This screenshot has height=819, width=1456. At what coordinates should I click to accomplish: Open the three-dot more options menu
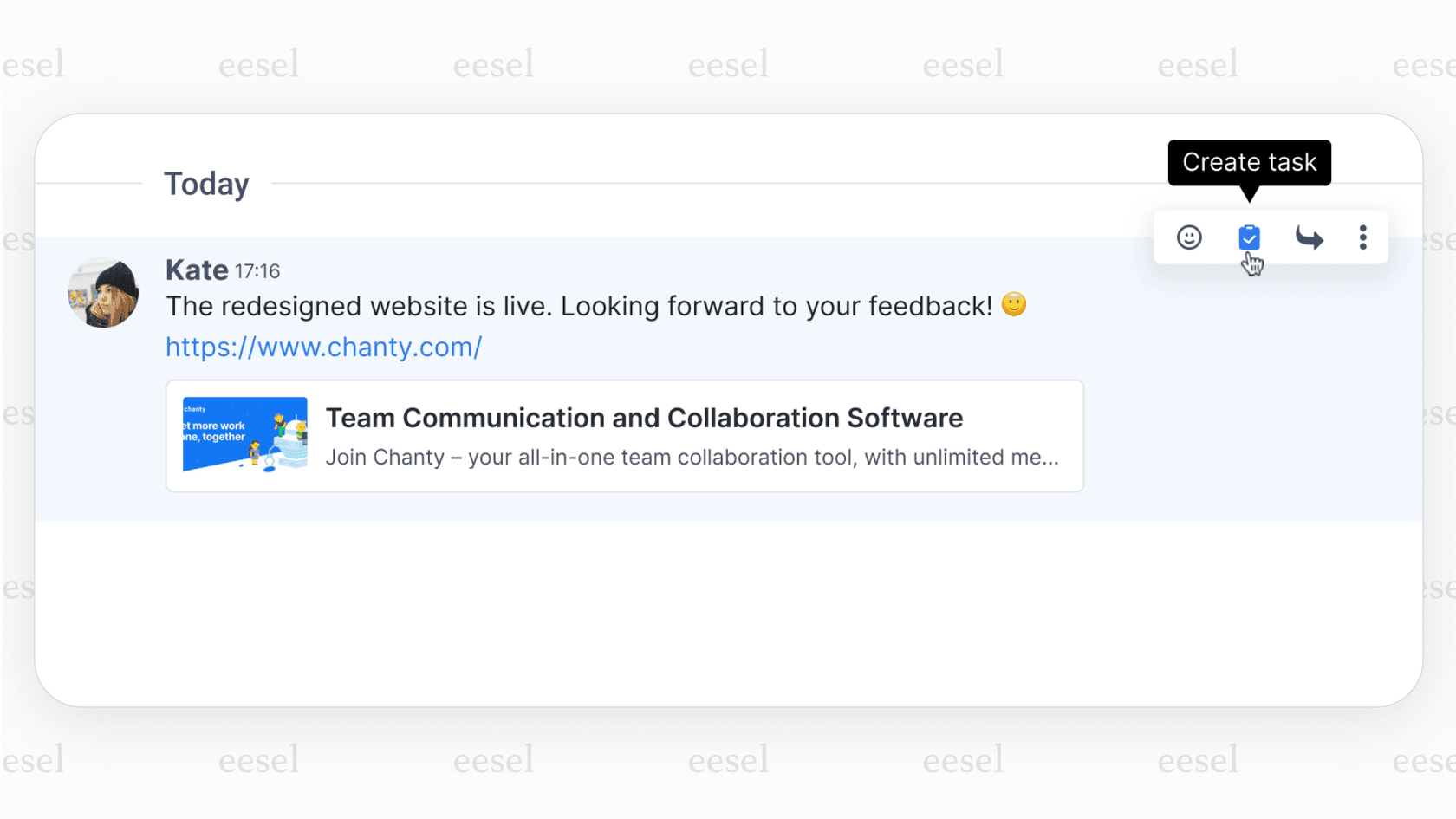click(1362, 237)
